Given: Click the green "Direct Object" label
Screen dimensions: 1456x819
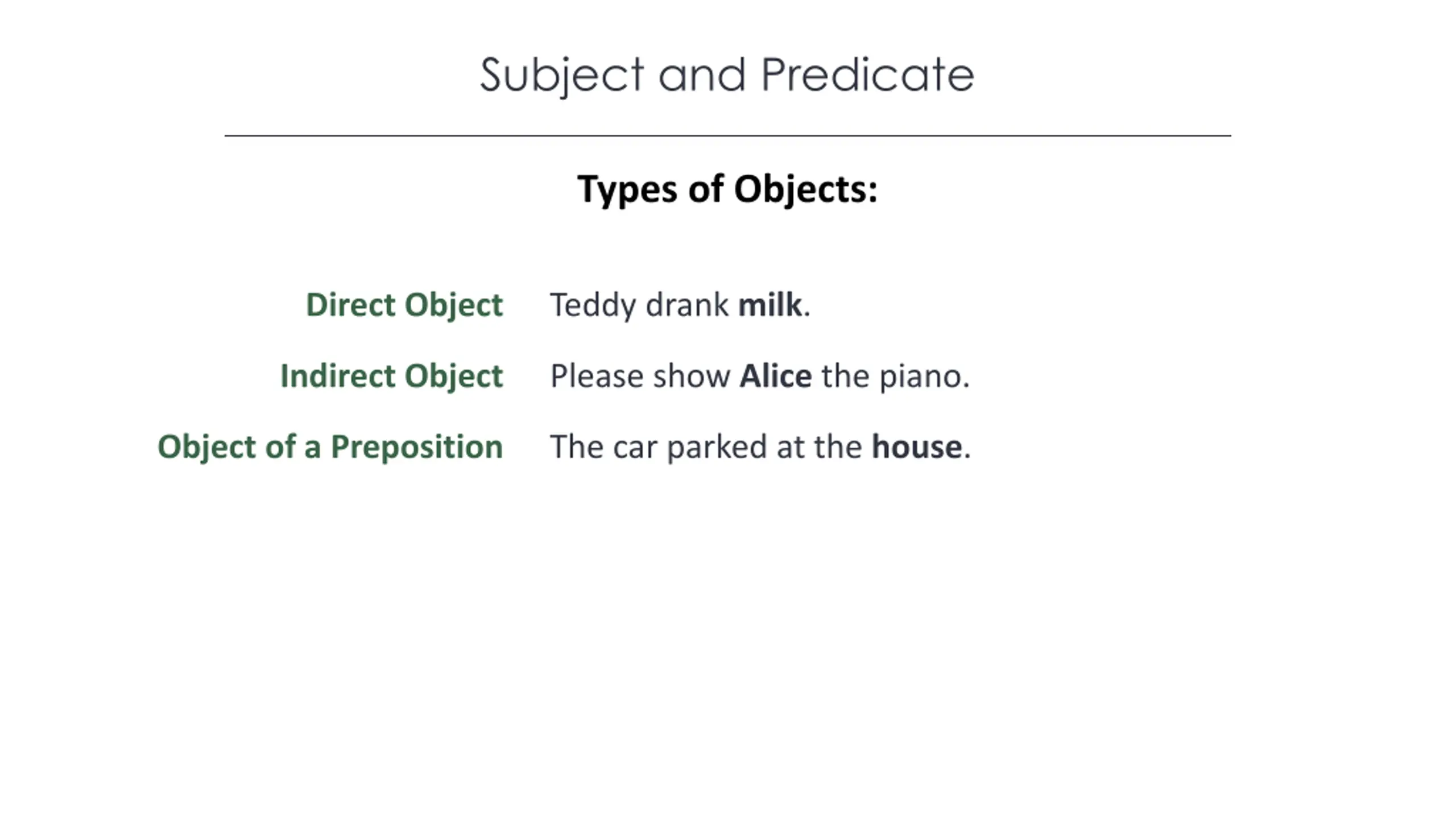Looking at the screenshot, I should (404, 305).
